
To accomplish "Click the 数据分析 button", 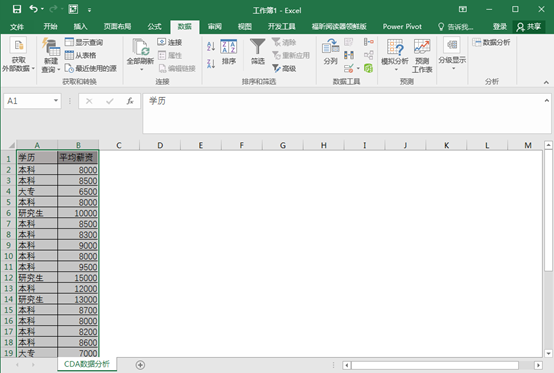I will [491, 42].
